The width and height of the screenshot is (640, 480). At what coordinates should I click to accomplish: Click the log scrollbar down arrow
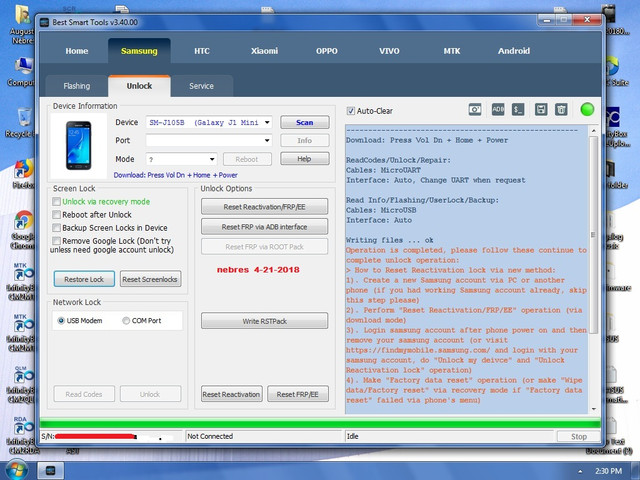pos(593,409)
